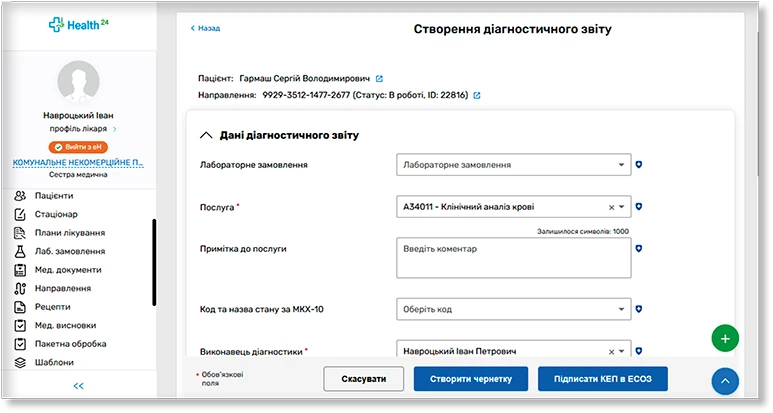Image resolution: width=773 pixels, height=413 pixels.
Task: Collapse the Дані діагностичного звіту section
Action: (x=206, y=136)
